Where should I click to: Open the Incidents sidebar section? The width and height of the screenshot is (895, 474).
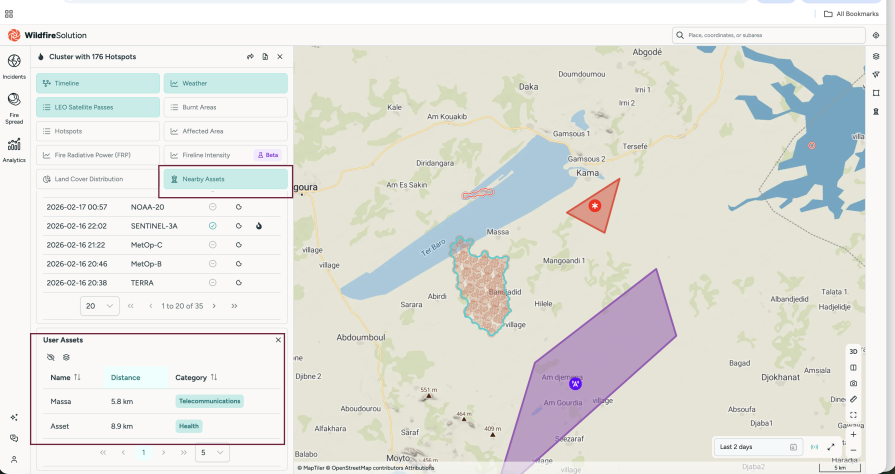(14, 65)
